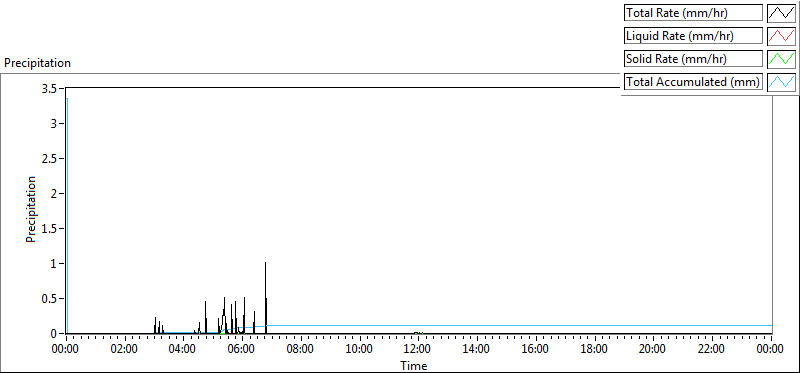Click the Time axis title below the plot
The image size is (800, 373).
[414, 365]
